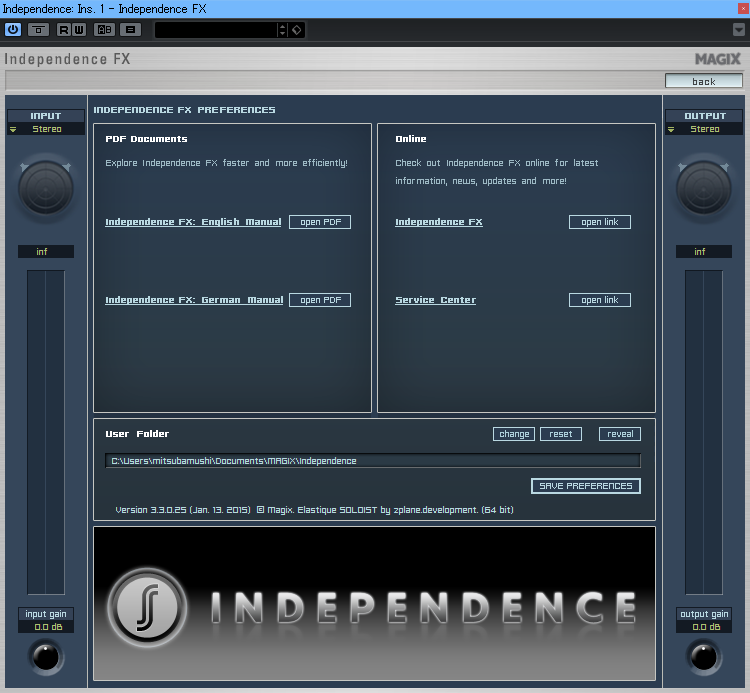Click the large output dial knob
This screenshot has width=750, height=693.
coord(704,189)
